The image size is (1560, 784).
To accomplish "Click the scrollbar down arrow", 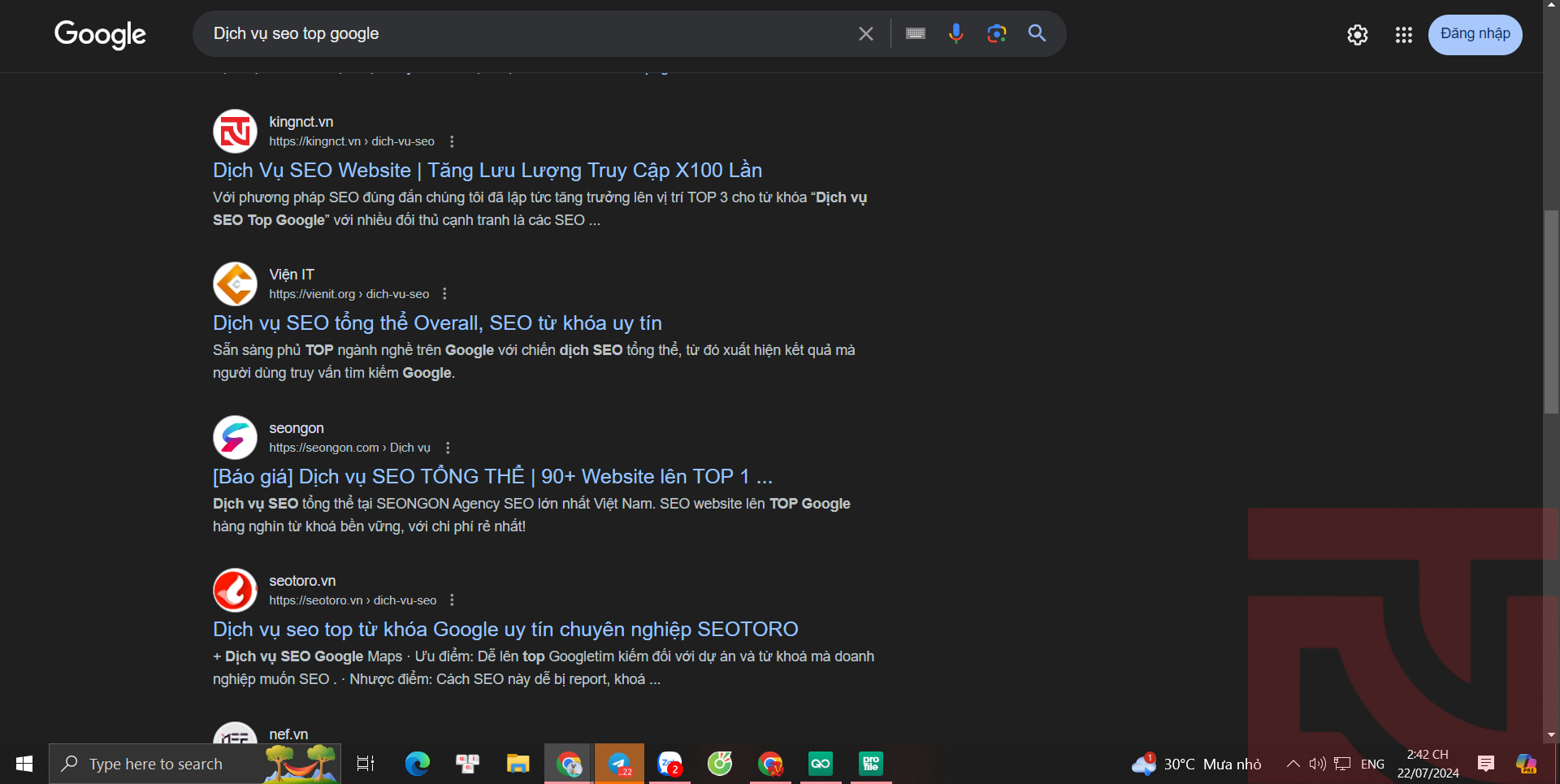I will pyautogui.click(x=1551, y=734).
